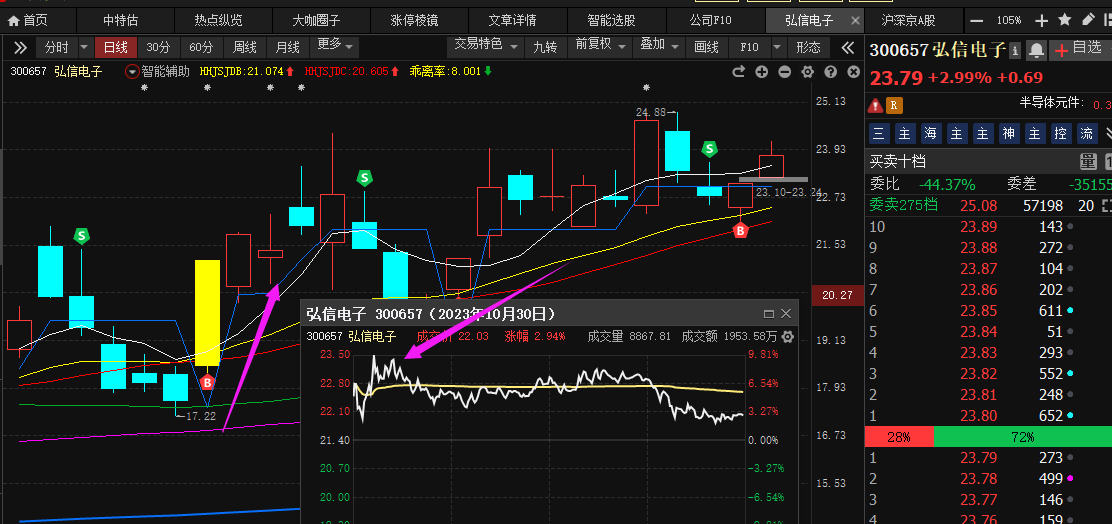The height and width of the screenshot is (524, 1112).
Task: Decrease zoom with the minus beside 105%
Action: 977,20
